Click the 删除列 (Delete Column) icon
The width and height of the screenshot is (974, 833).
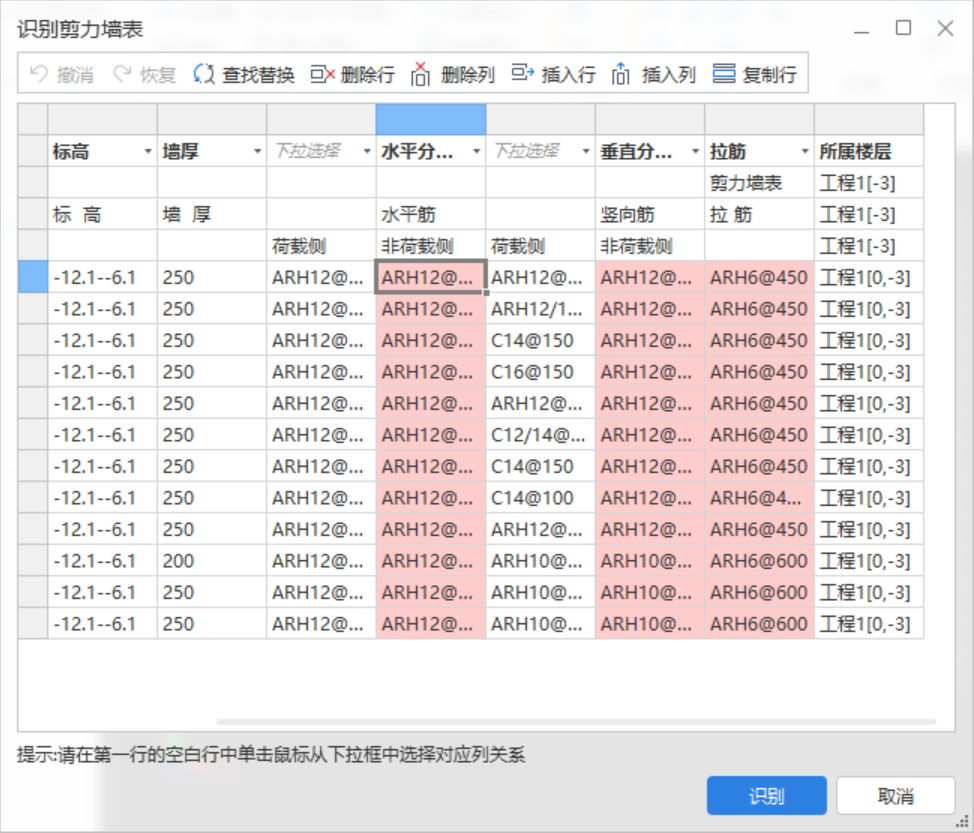click(419, 74)
